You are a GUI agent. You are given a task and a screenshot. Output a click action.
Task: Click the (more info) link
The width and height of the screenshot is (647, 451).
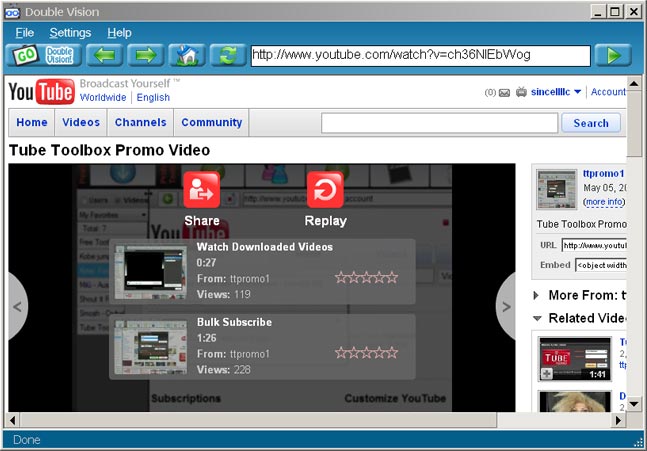point(604,202)
